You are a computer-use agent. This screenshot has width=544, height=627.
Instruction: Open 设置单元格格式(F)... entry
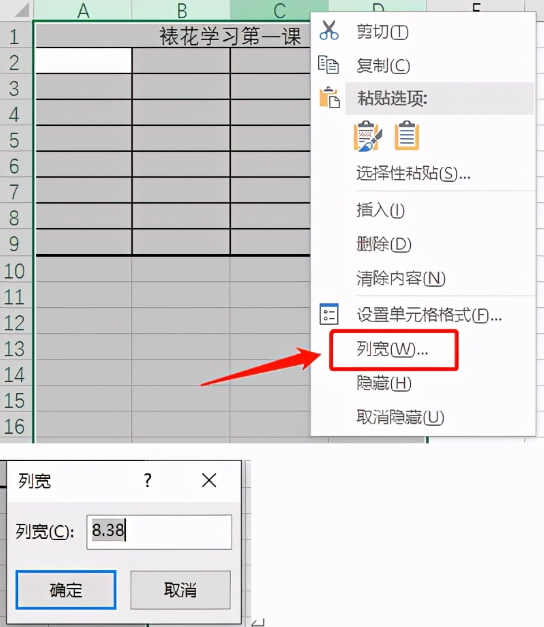tap(429, 315)
